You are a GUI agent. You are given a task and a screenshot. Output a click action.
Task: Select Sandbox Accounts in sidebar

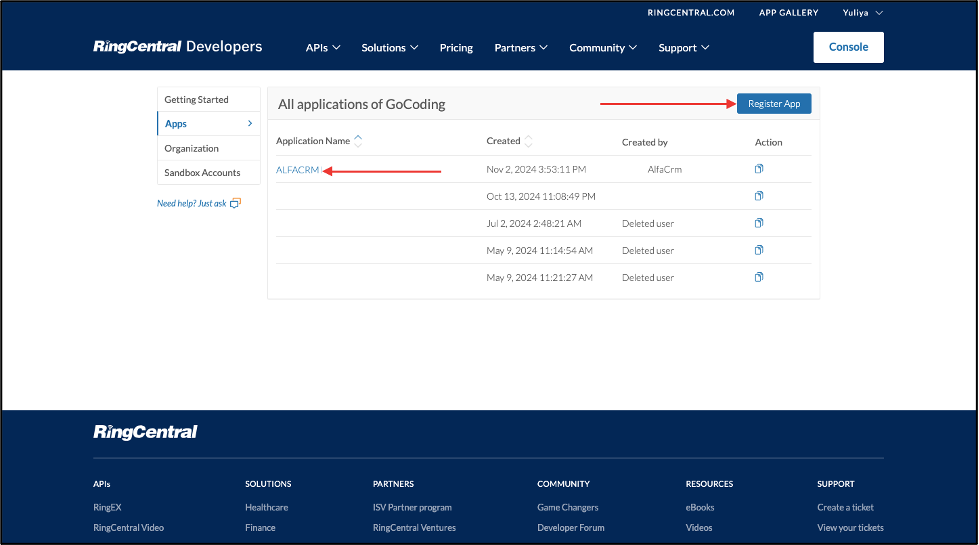[209, 173]
